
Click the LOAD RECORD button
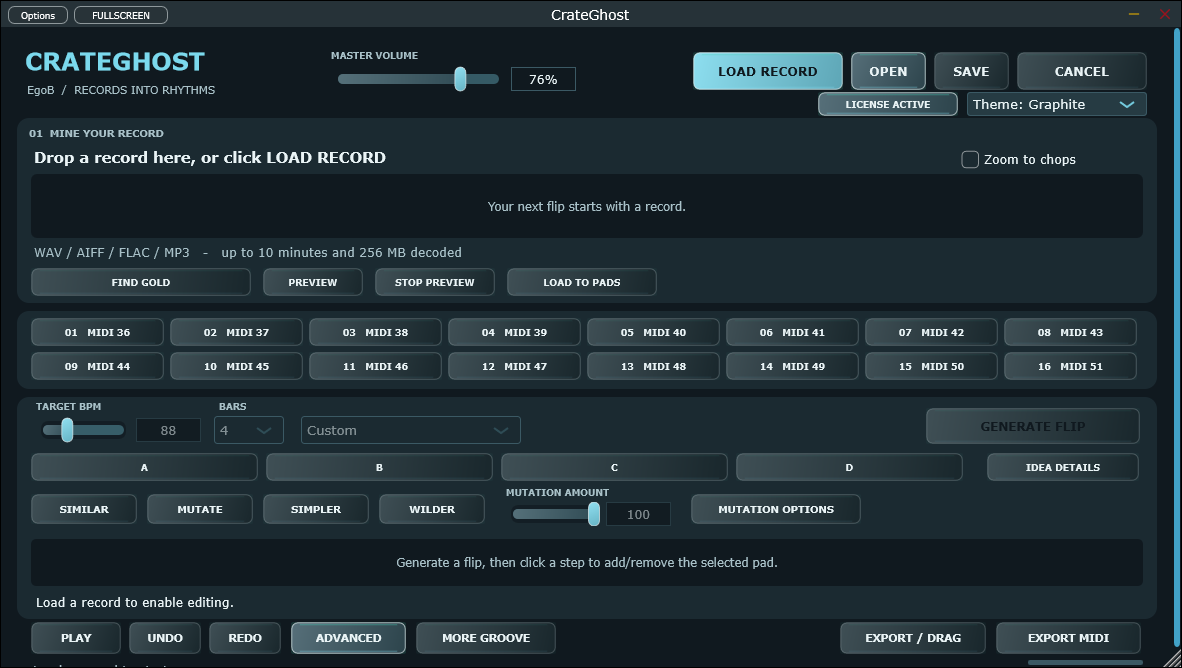point(767,72)
